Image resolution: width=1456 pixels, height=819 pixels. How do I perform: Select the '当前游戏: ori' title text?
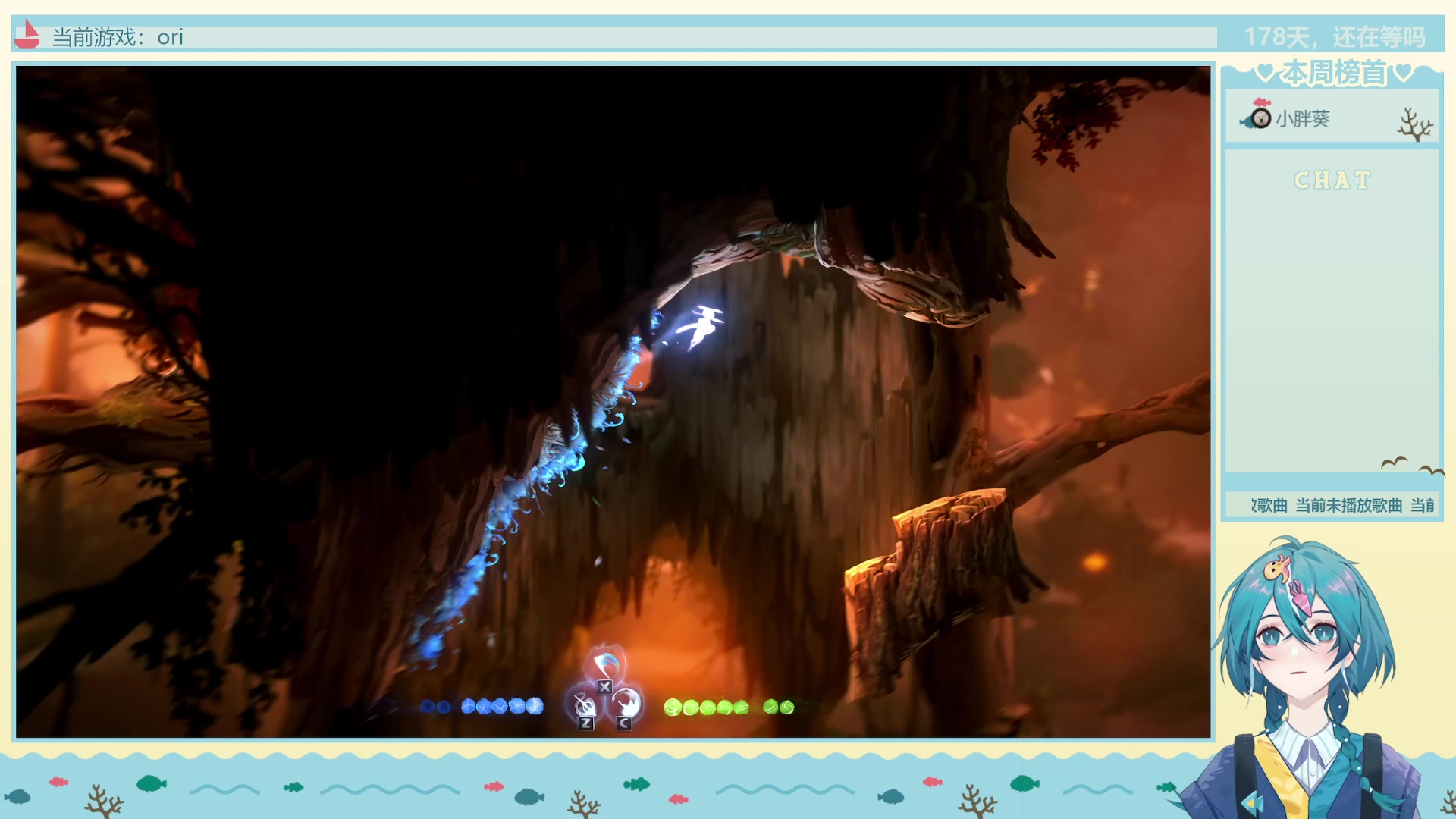click(118, 37)
